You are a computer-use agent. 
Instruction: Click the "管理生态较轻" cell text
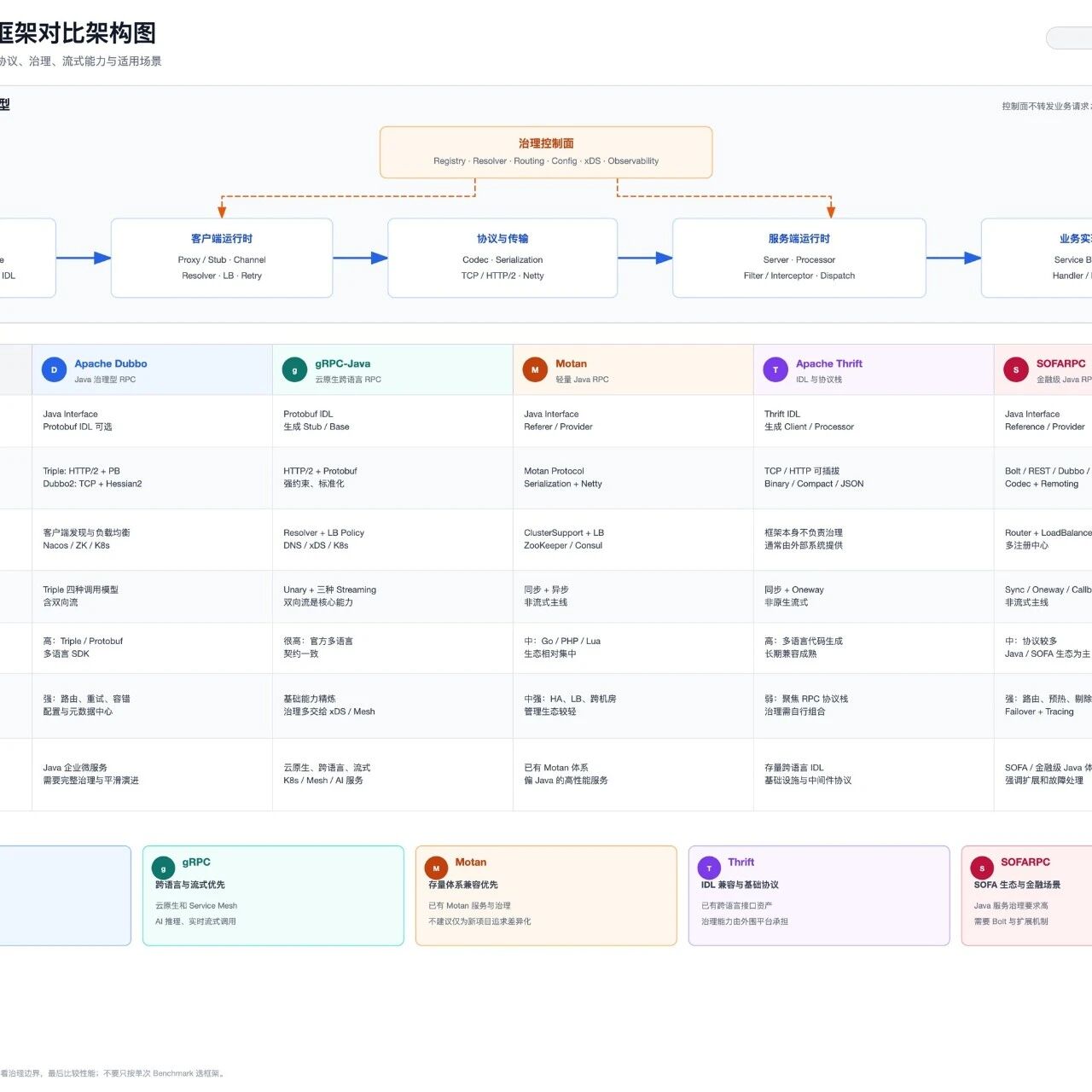[x=550, y=712]
